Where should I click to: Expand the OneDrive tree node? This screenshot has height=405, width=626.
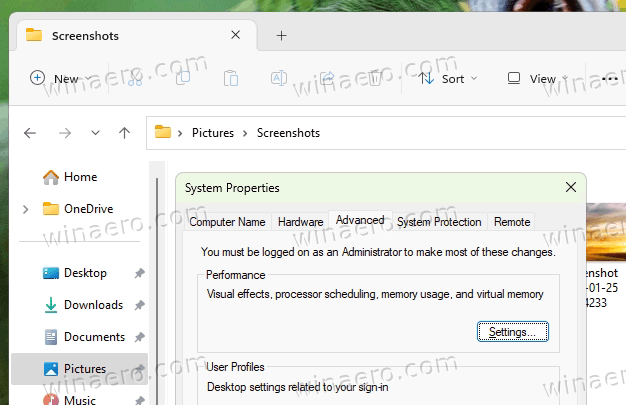click(x=26, y=209)
